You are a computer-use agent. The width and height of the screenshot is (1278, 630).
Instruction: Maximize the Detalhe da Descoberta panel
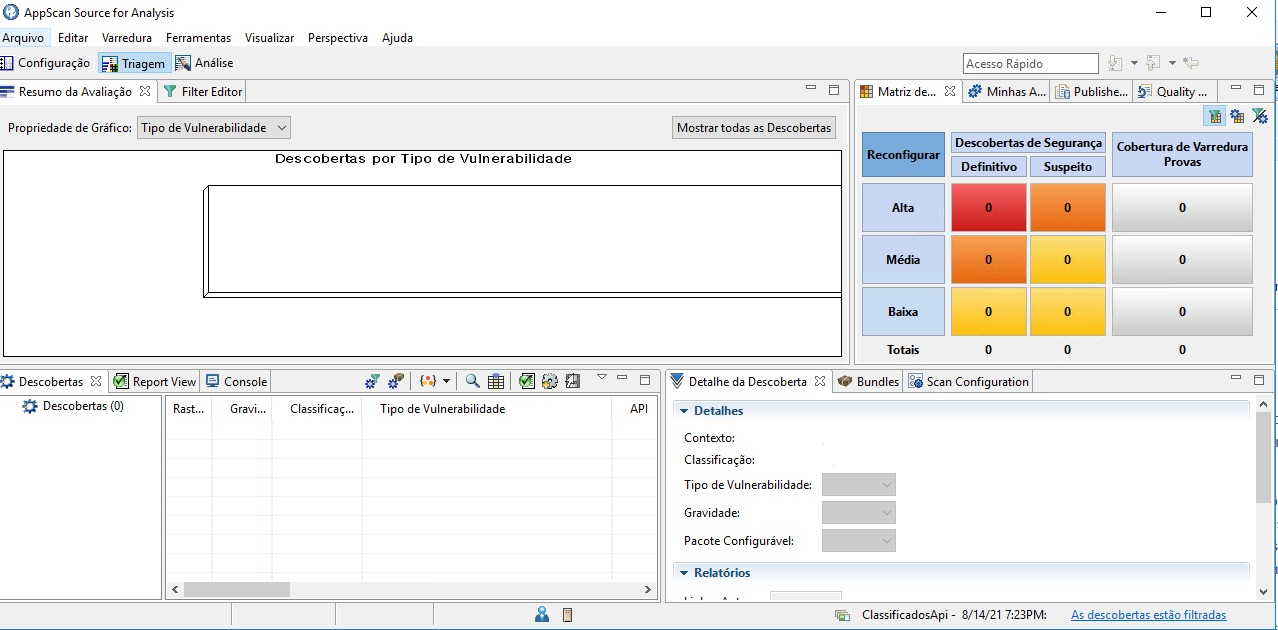point(1259,379)
